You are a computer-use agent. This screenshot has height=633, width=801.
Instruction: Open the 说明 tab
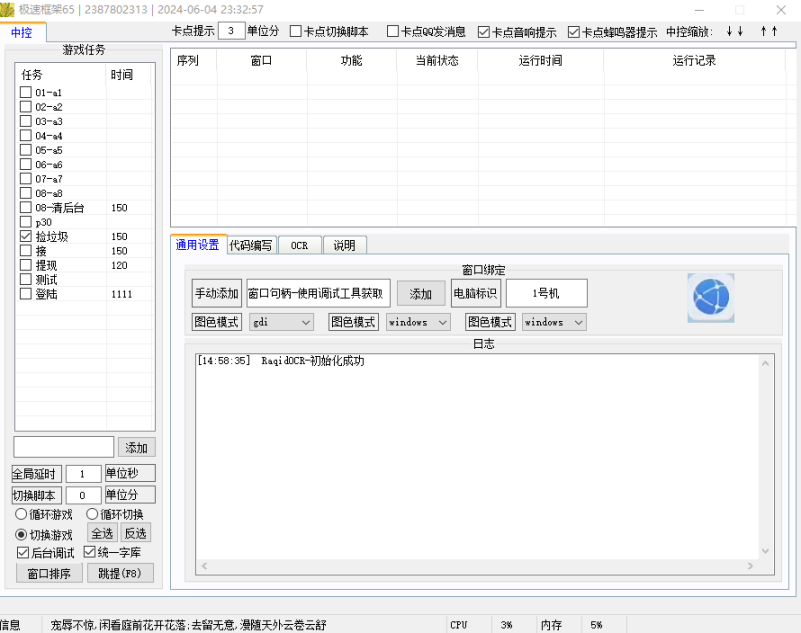click(344, 244)
